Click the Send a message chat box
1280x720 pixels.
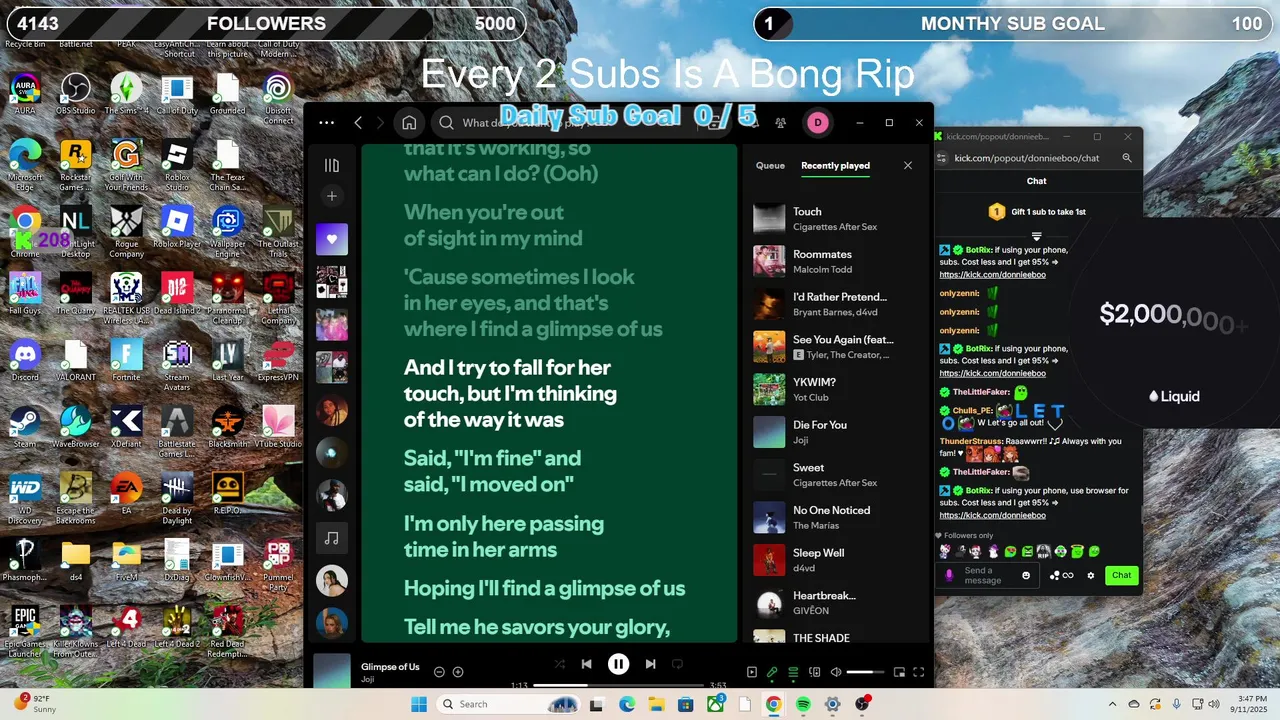(x=989, y=575)
